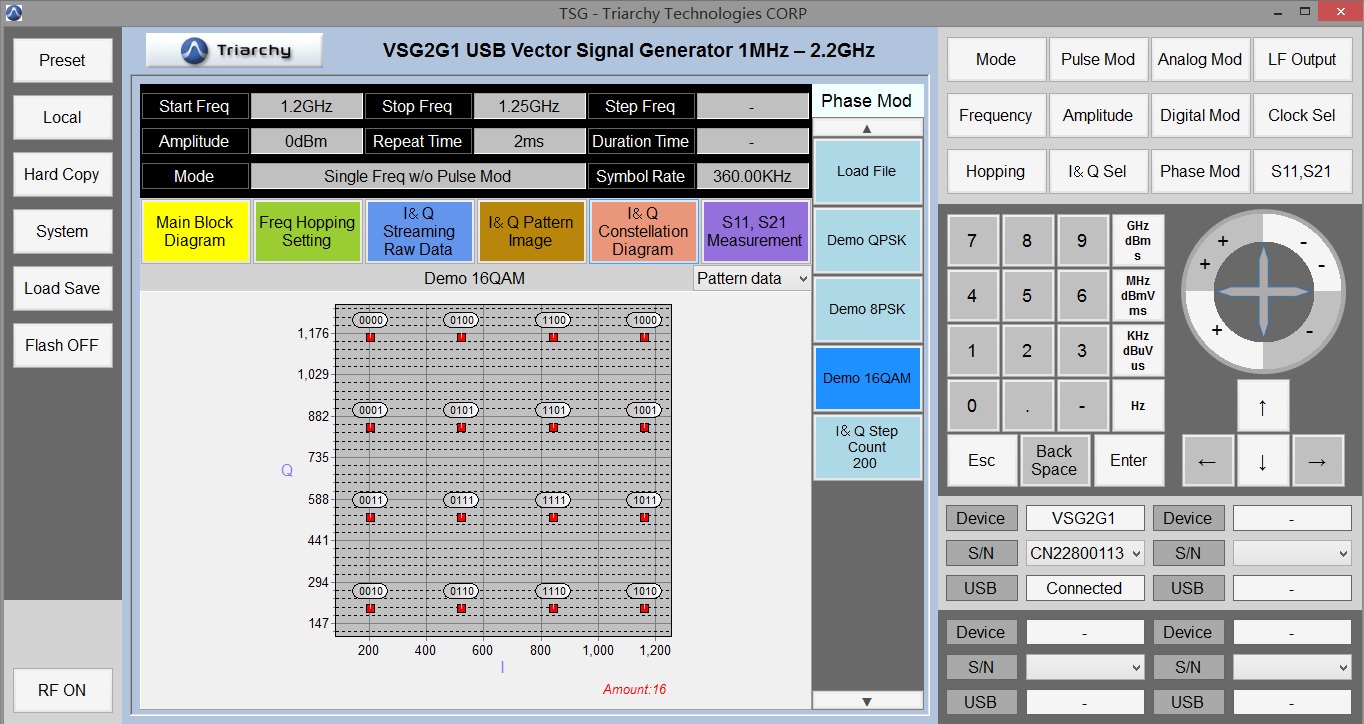Viewport: 1364px width, 724px height.
Task: Click the up arrow navigation key
Action: click(1262, 406)
